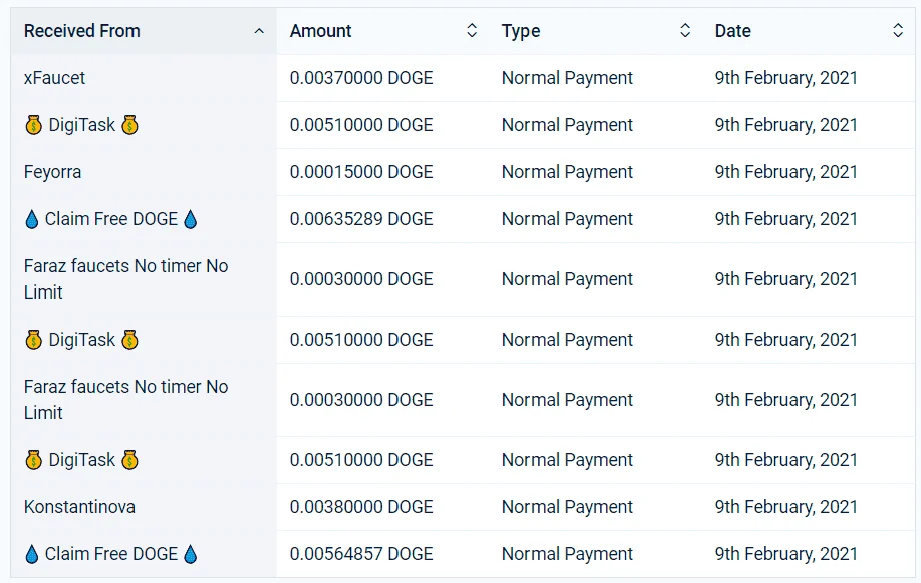Click left droplet icon in 0.00635289 DOGE row
921x583 pixels.
(32, 220)
